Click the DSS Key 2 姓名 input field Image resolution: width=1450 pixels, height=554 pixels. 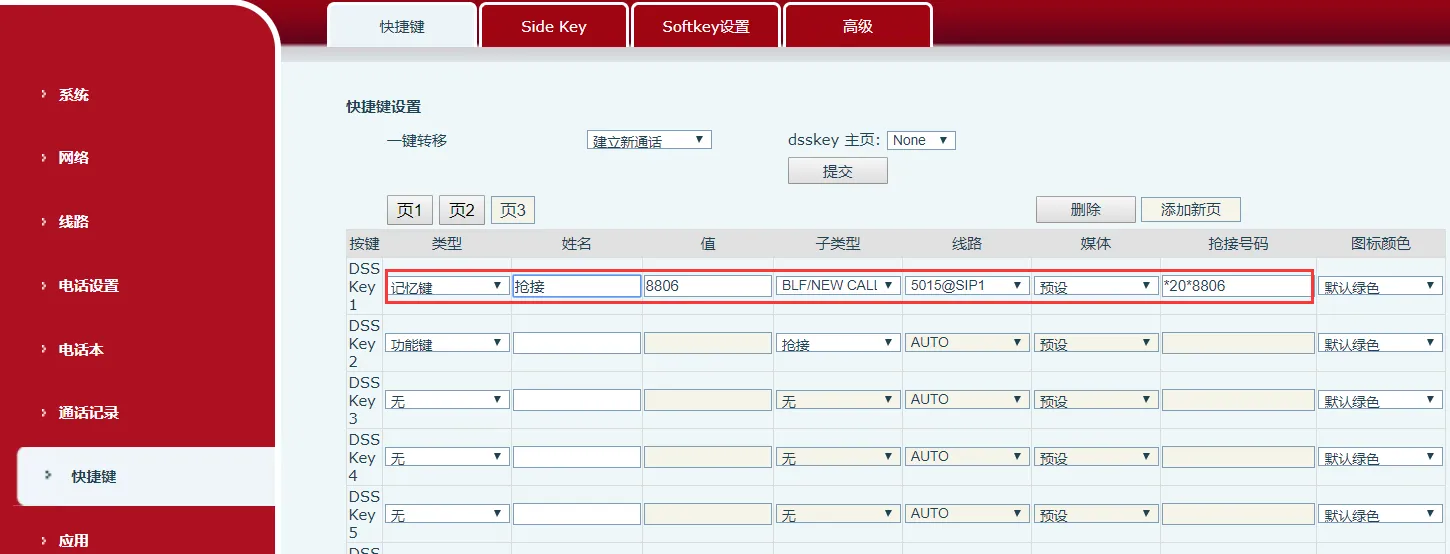pyautogui.click(x=576, y=343)
